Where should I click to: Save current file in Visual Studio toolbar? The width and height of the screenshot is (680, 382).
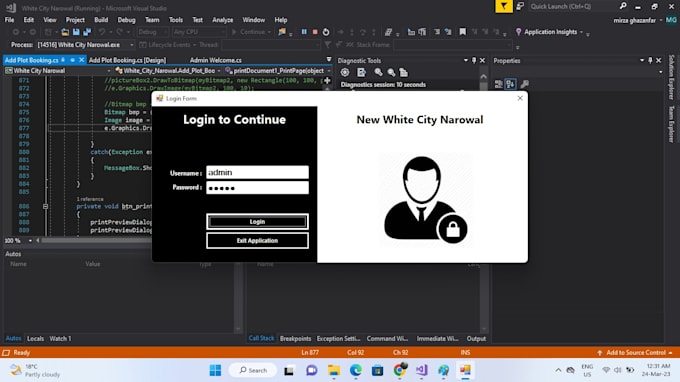(76, 32)
